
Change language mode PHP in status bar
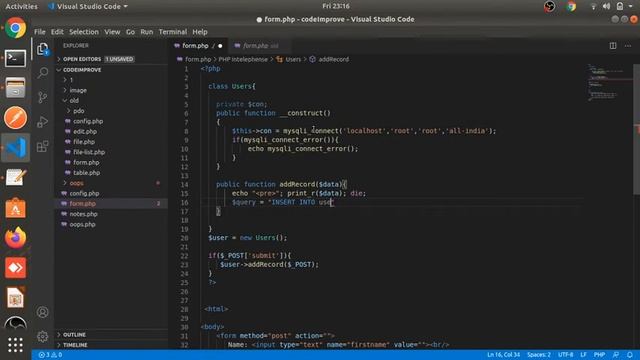coord(599,355)
